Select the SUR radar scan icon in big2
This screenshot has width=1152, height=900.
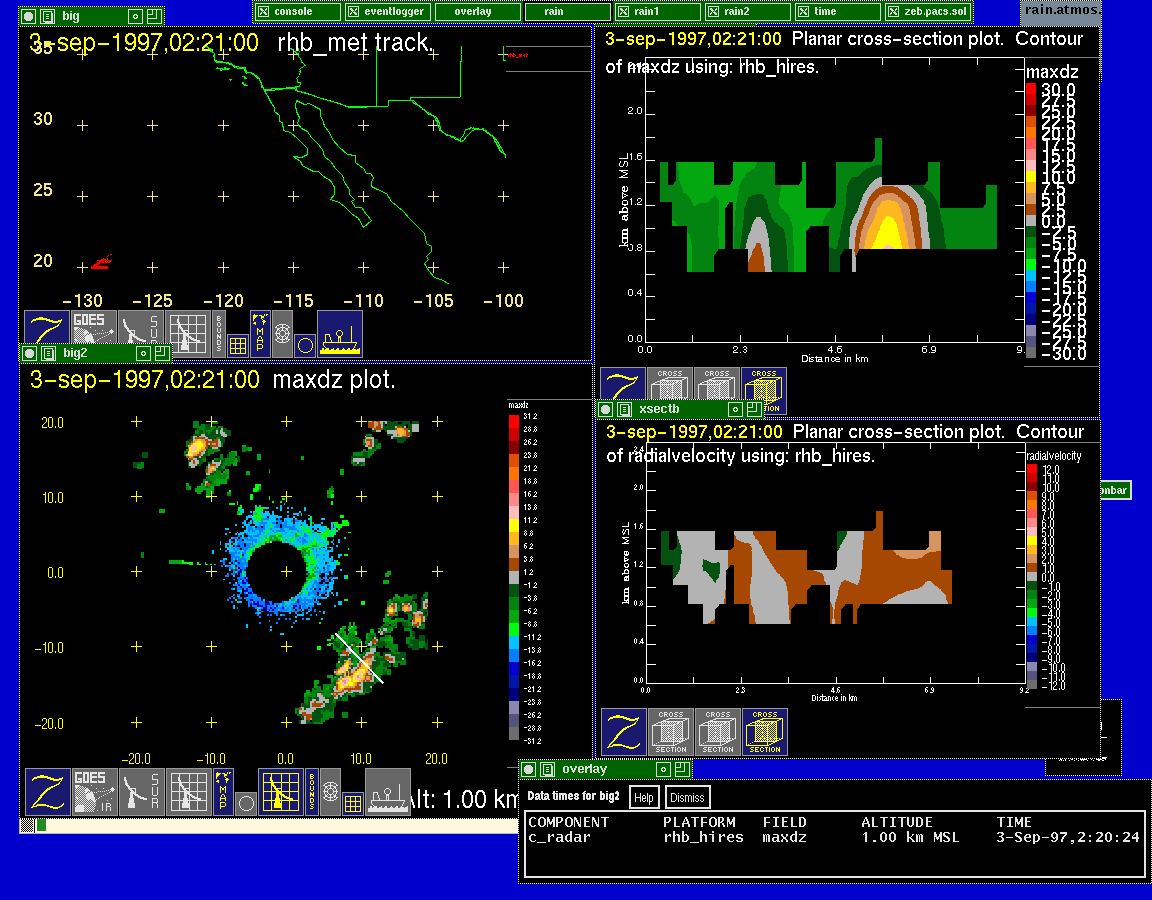(142, 791)
